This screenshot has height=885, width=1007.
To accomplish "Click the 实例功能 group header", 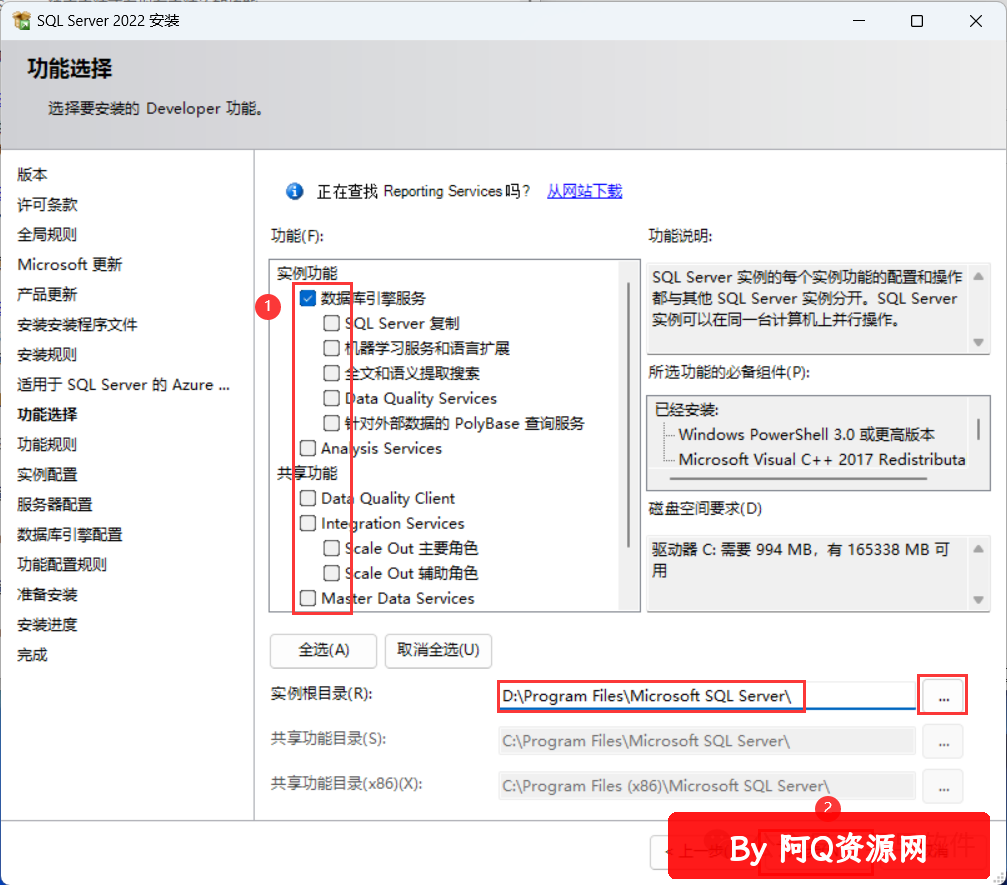I will pos(307,273).
